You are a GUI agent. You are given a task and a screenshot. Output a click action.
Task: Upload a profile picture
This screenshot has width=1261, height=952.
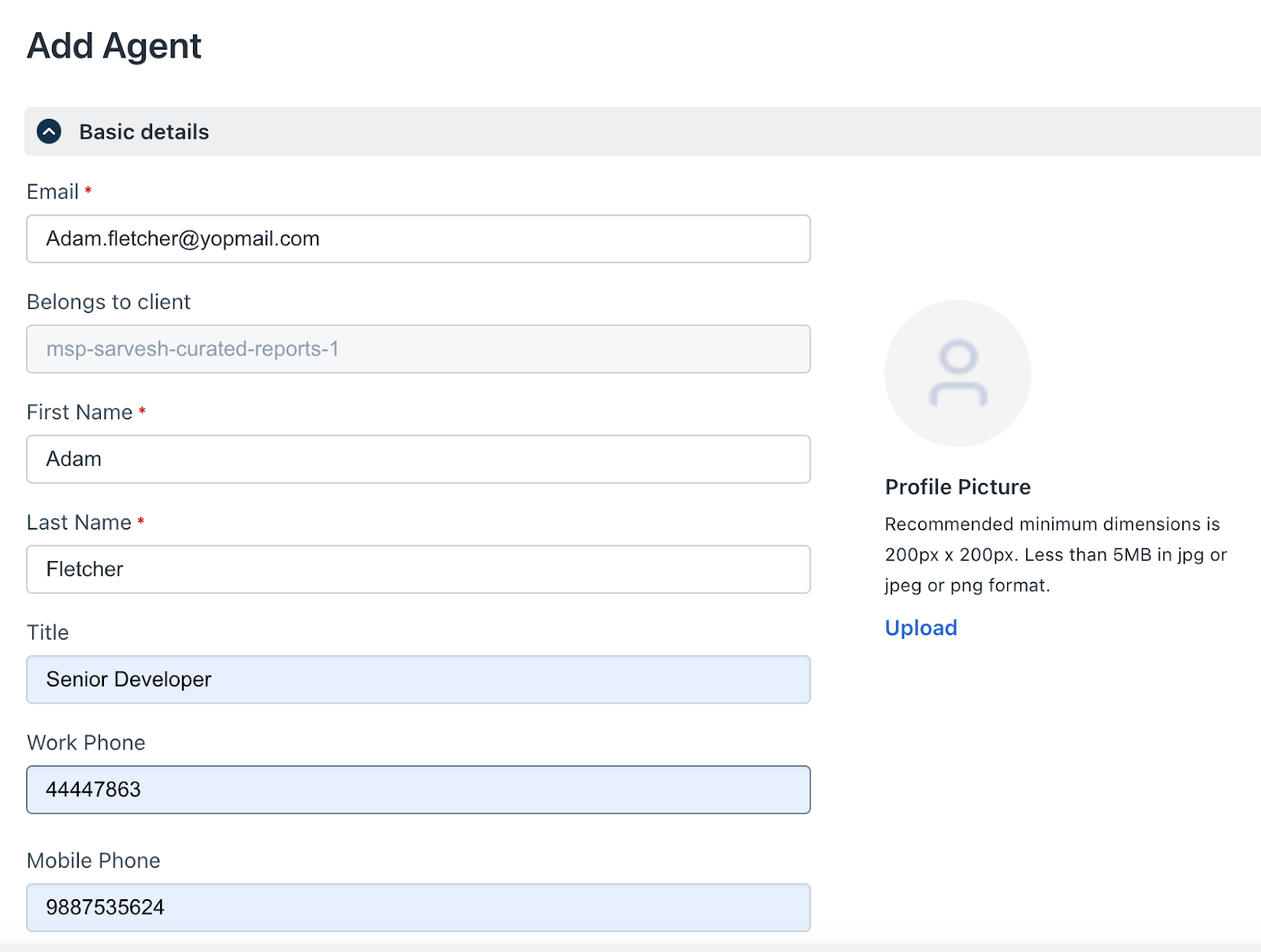pyautogui.click(x=921, y=628)
